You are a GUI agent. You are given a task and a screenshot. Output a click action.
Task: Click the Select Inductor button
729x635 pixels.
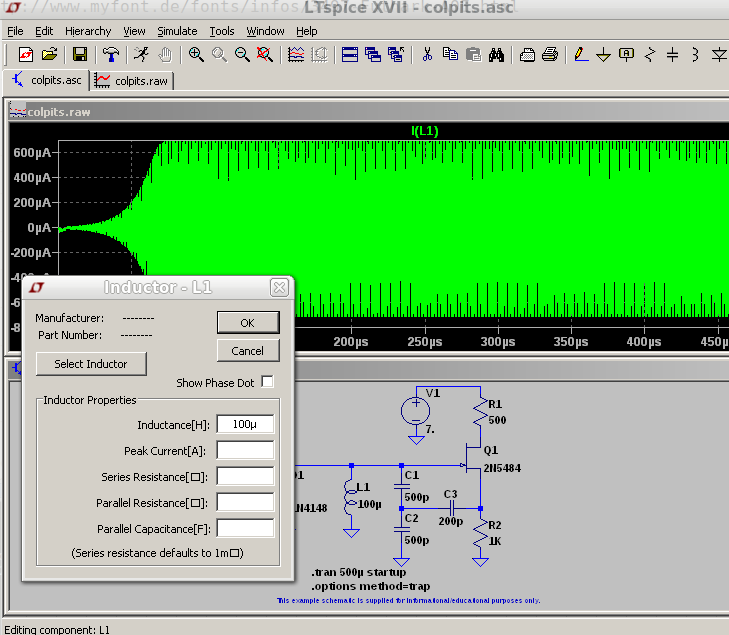coord(91,364)
